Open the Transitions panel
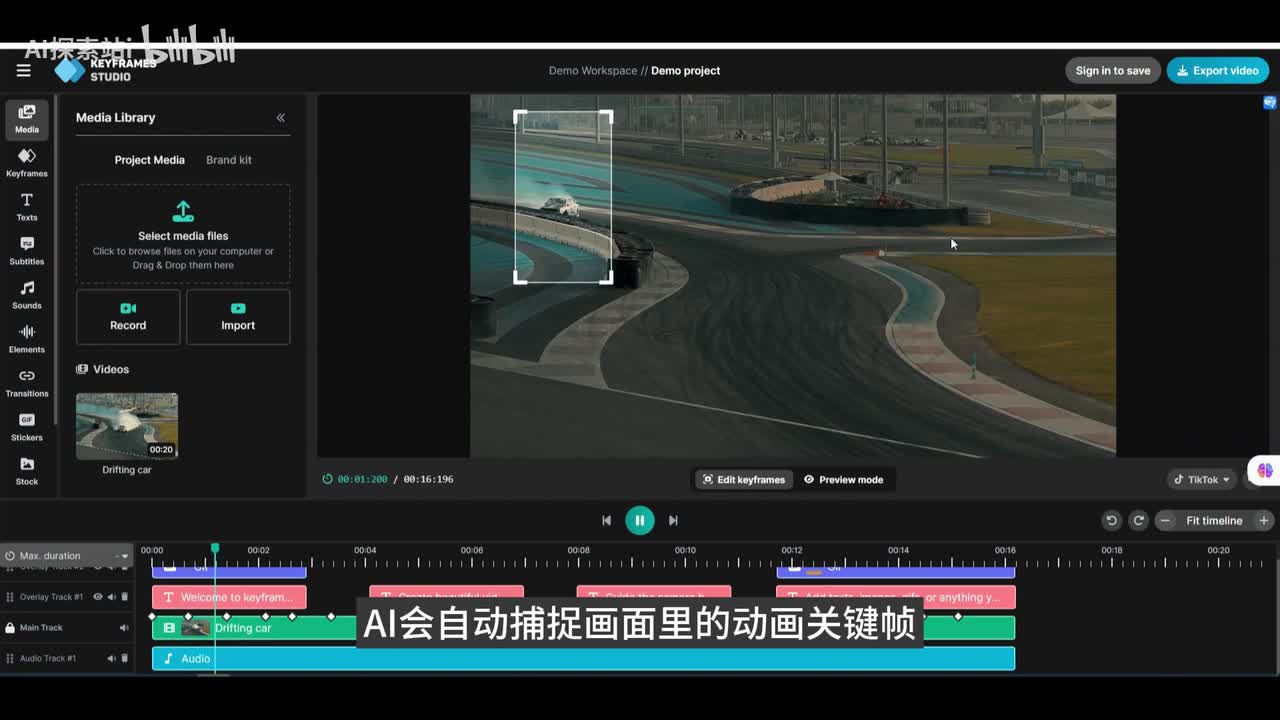The width and height of the screenshot is (1280, 720). click(27, 383)
